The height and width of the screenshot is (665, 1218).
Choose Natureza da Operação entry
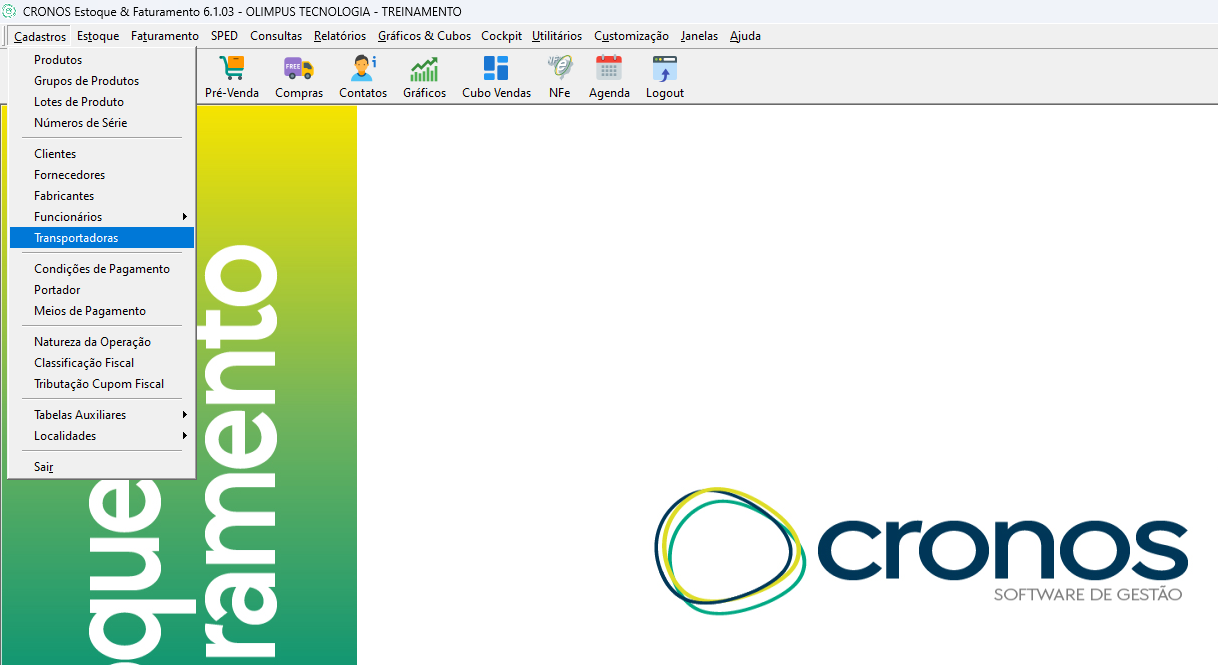102,342
